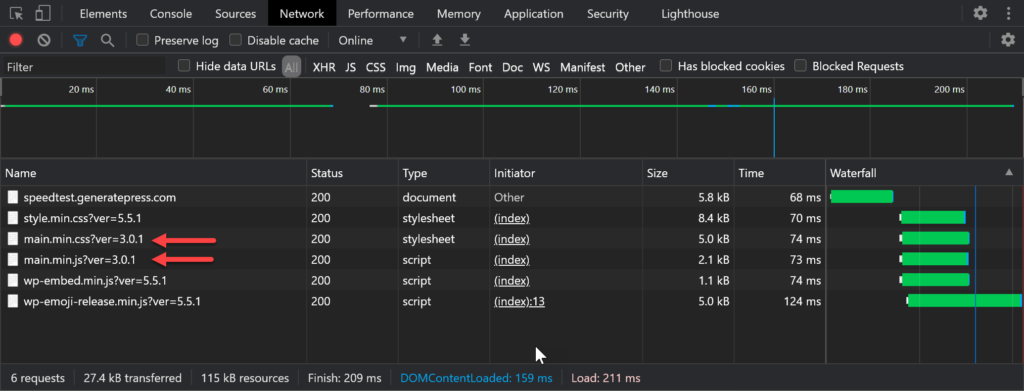This screenshot has width=1024, height=391.
Task: Filter requests by WS
Action: [541, 67]
